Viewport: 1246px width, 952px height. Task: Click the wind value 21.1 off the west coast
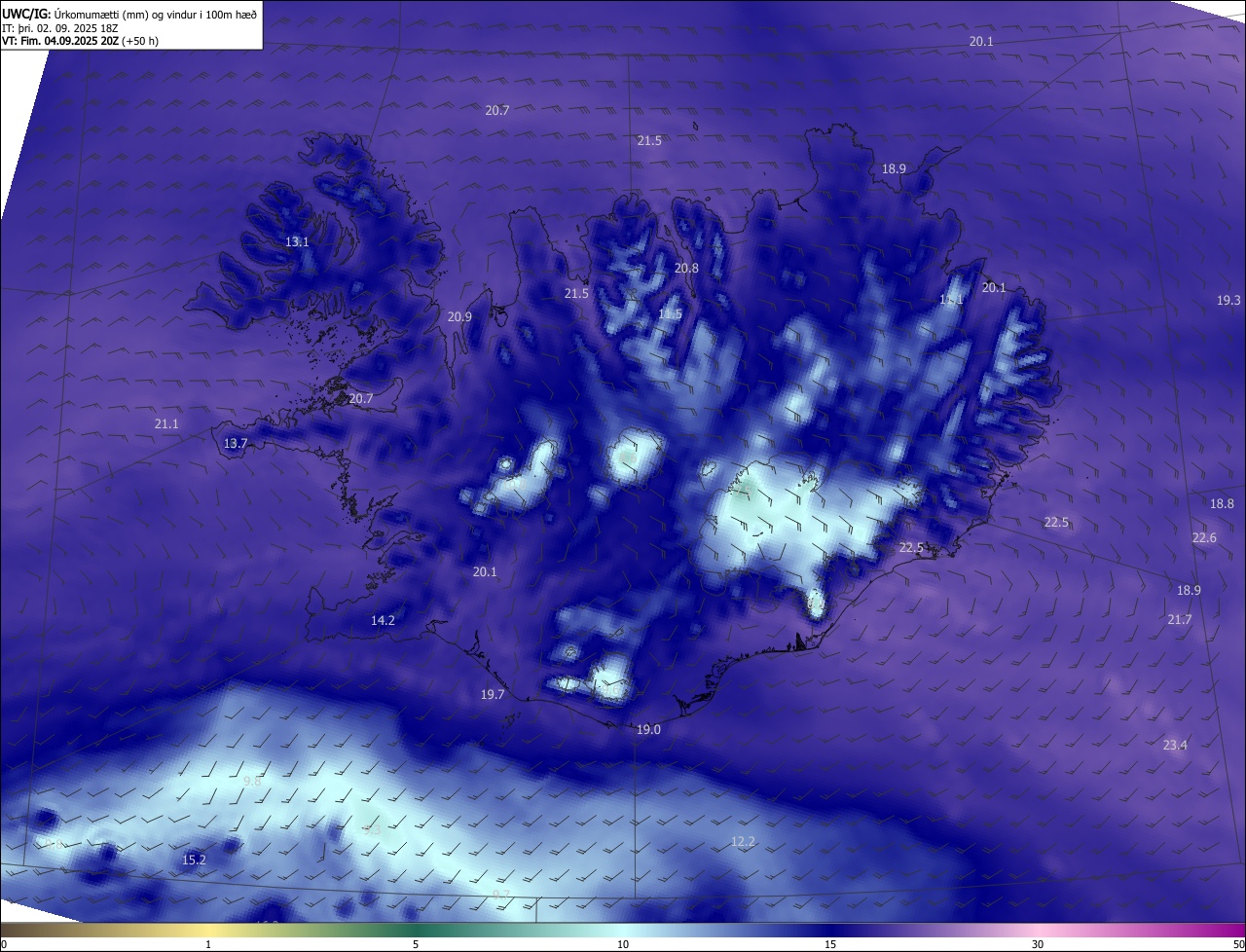pos(165,423)
